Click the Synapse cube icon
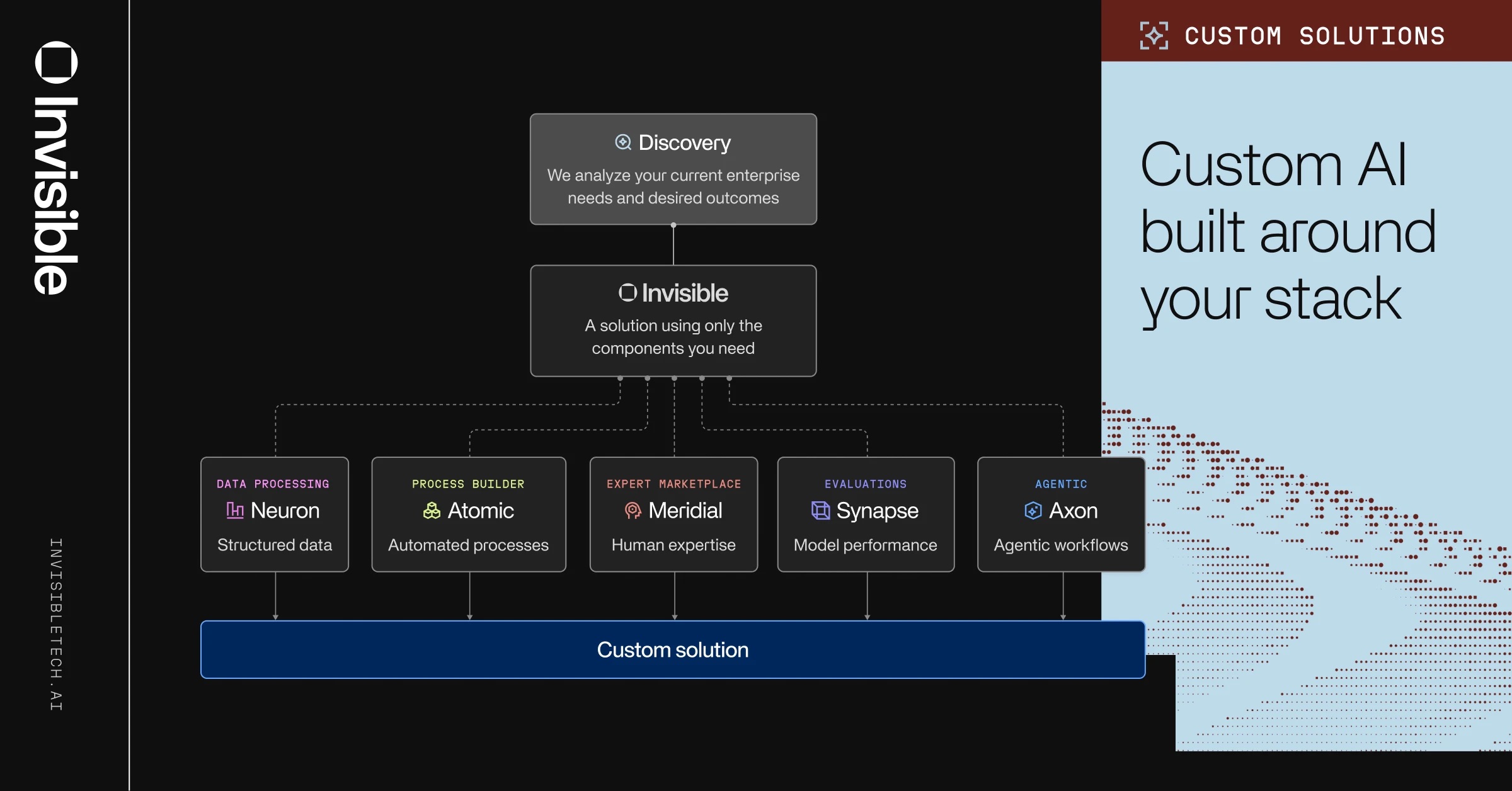The image size is (1512, 791). point(820,510)
